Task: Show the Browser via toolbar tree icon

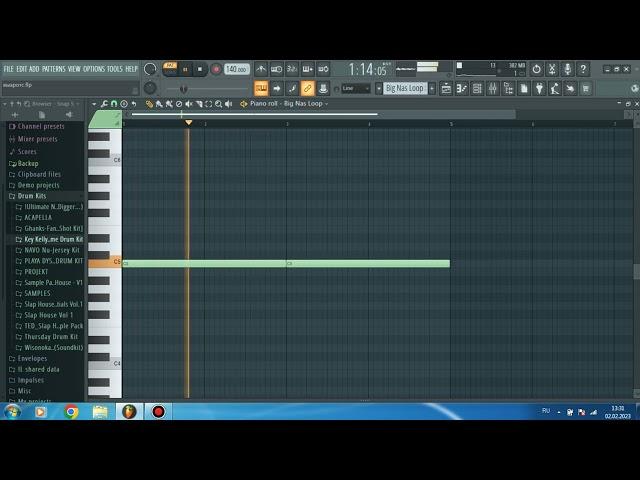Action: [x=508, y=89]
